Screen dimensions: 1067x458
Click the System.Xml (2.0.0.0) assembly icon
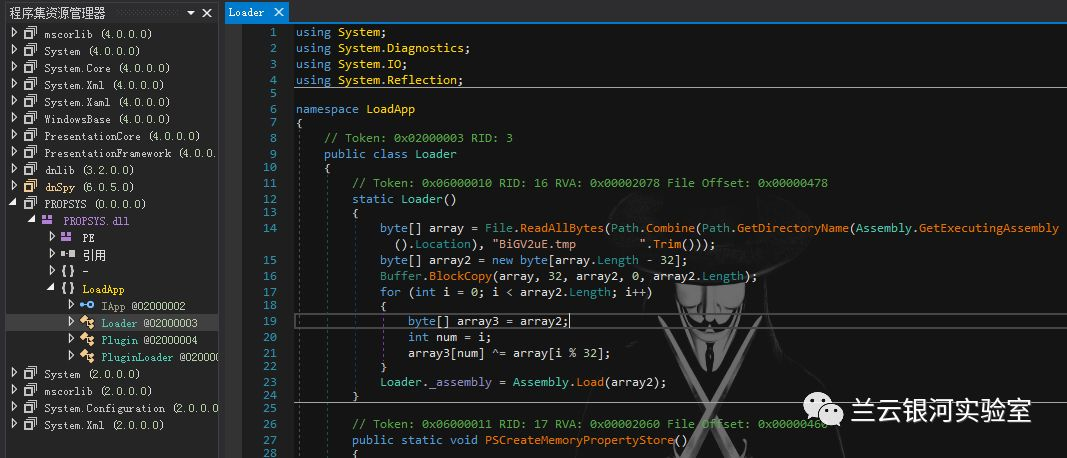[30, 424]
